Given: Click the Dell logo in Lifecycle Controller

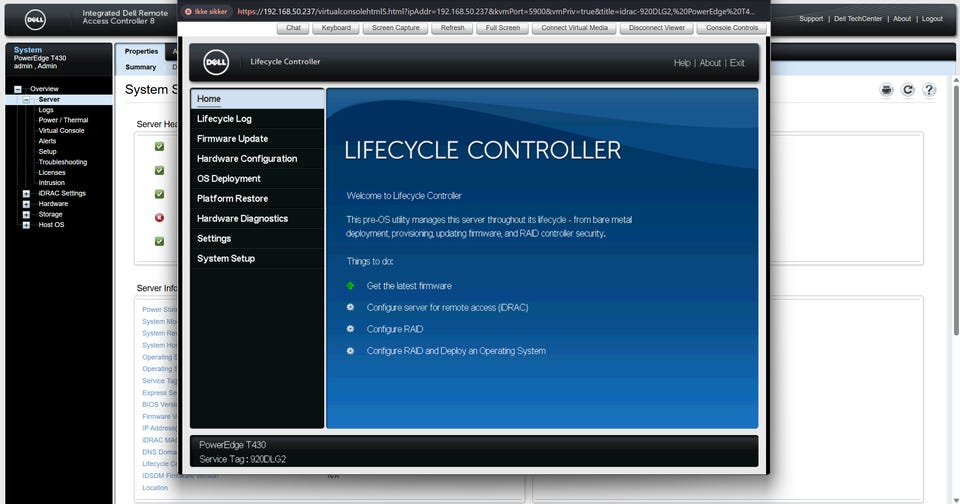Looking at the screenshot, I should (x=216, y=62).
